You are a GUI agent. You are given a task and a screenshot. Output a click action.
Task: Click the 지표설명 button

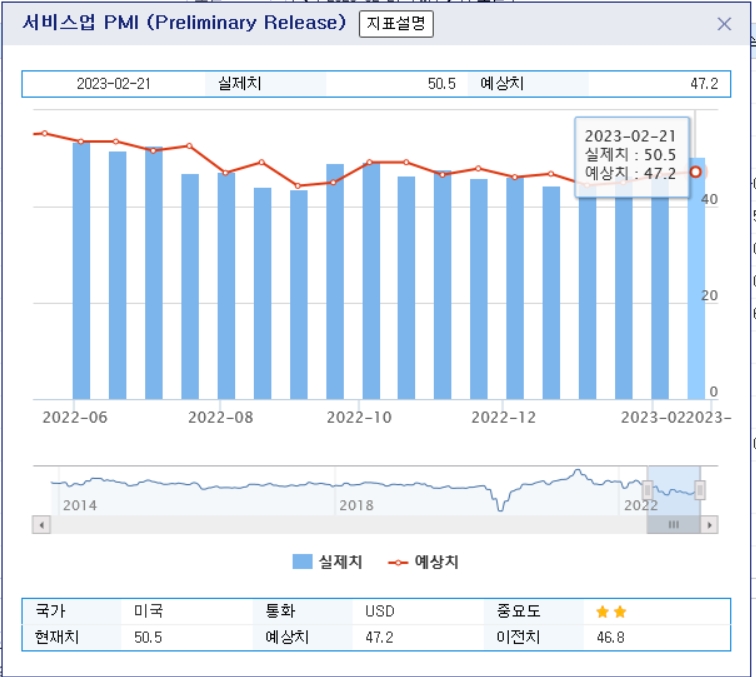pyautogui.click(x=396, y=24)
